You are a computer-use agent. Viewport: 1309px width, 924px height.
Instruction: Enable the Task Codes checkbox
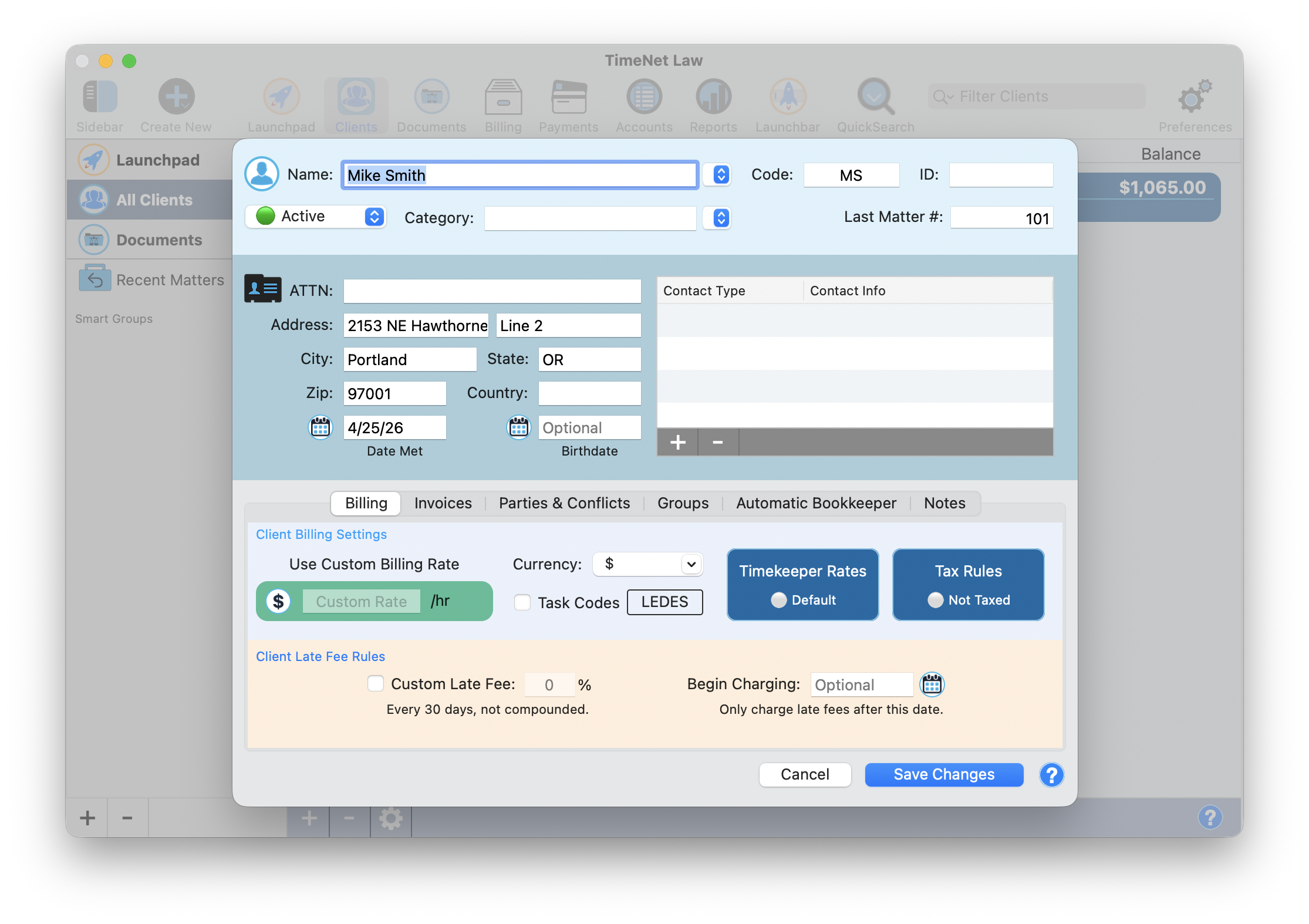(522, 602)
